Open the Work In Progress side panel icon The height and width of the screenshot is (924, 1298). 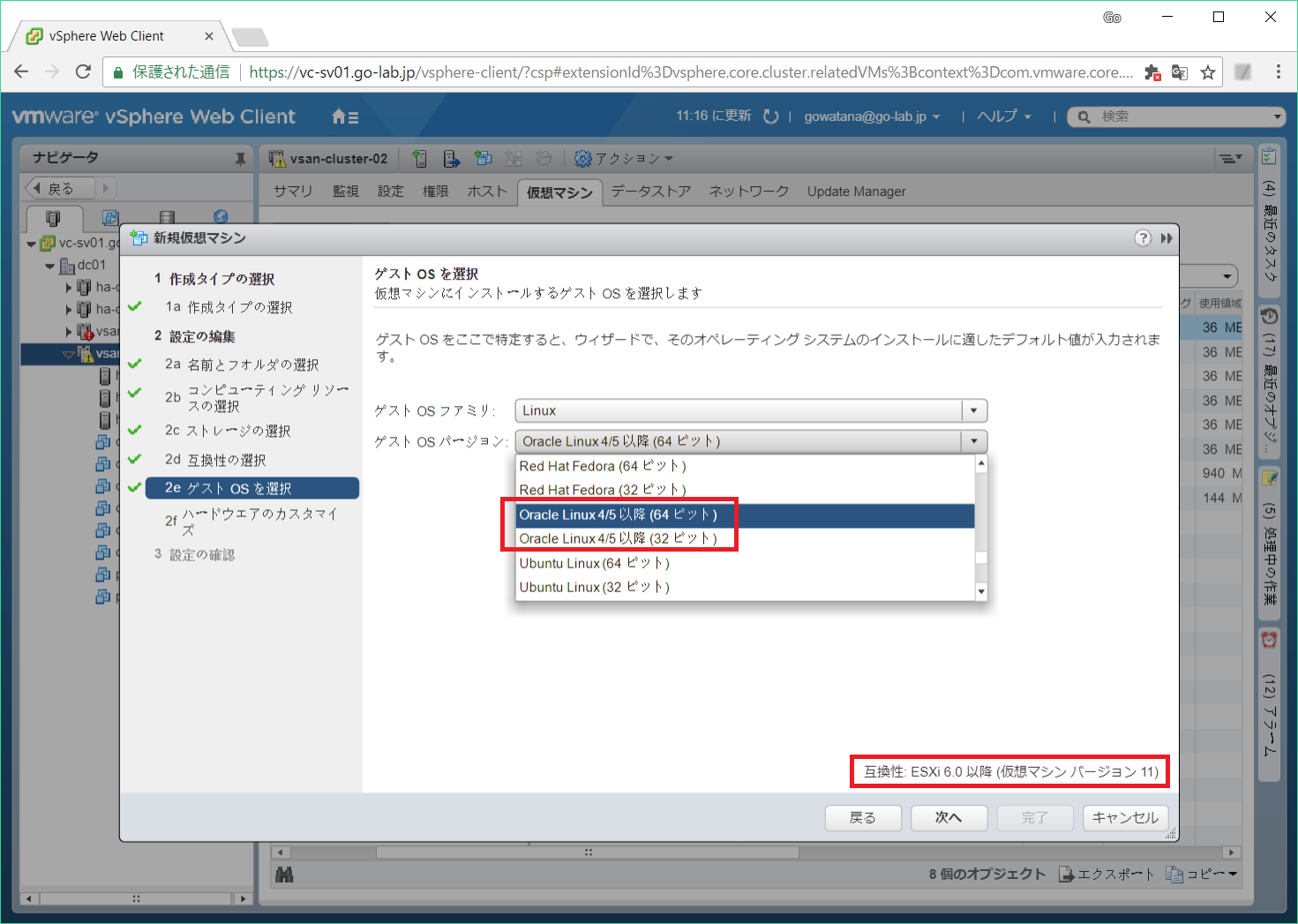1269,478
